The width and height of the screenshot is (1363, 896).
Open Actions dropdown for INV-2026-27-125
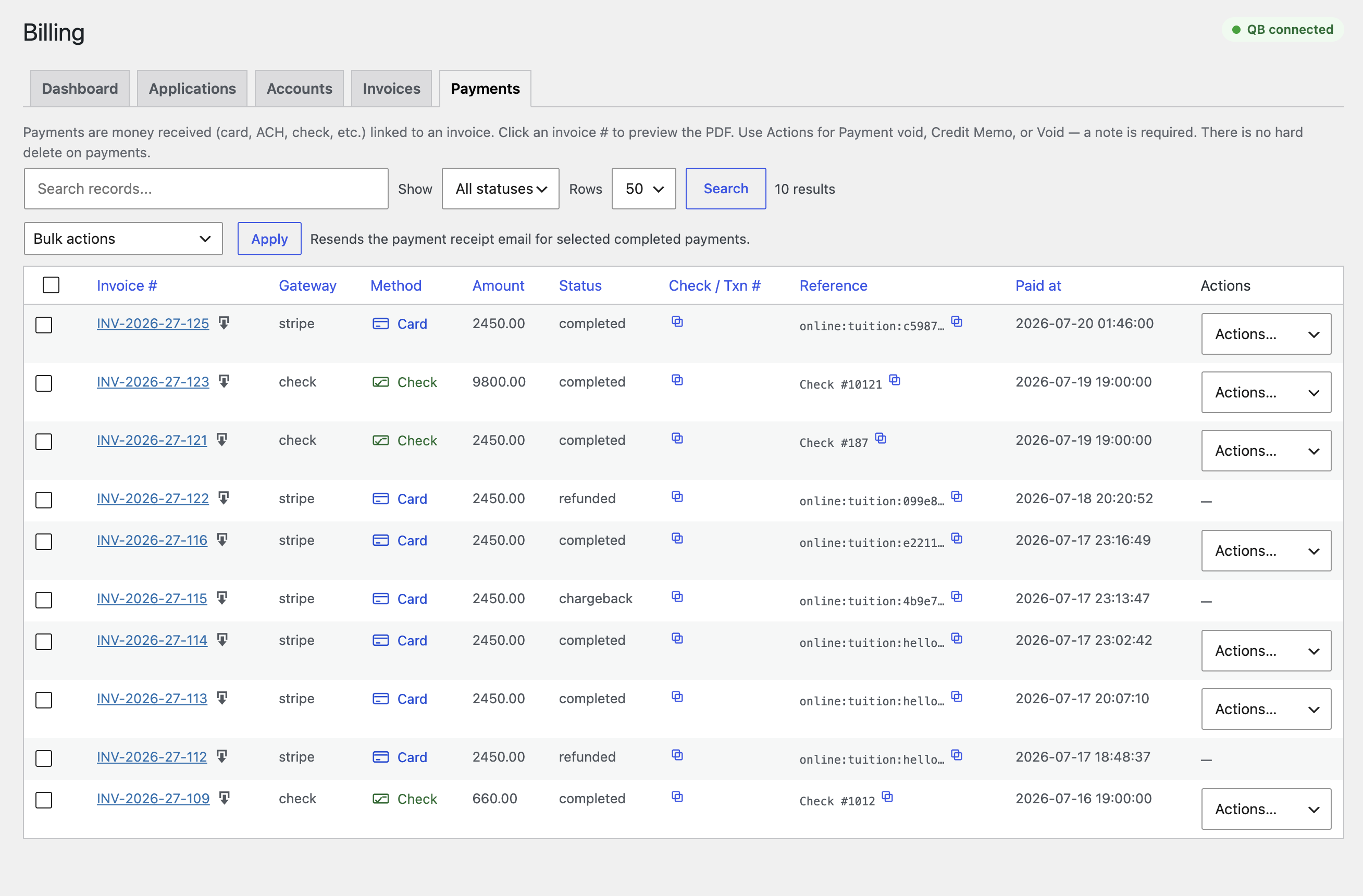[x=1266, y=334]
